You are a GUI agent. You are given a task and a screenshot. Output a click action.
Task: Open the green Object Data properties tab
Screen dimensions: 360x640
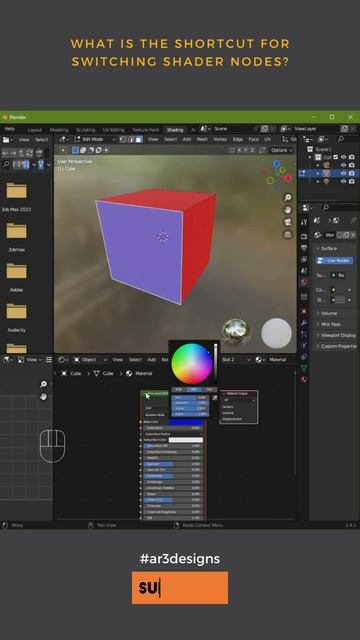(304, 368)
